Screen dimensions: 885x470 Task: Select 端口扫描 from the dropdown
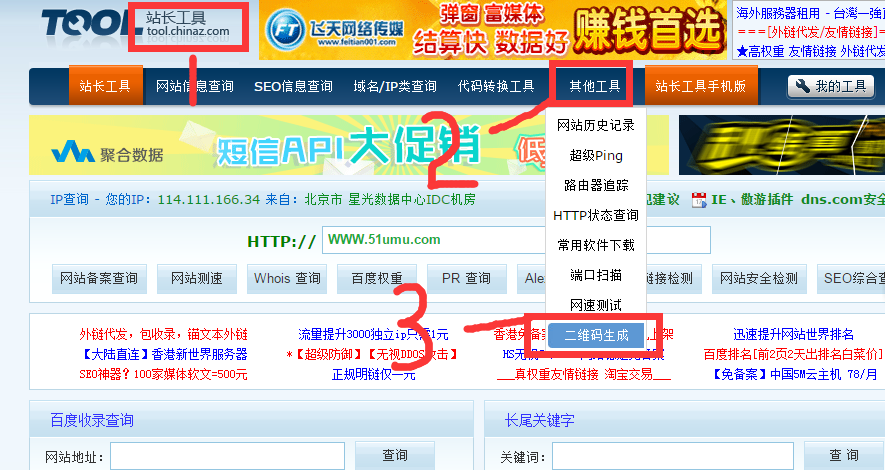tap(595, 275)
